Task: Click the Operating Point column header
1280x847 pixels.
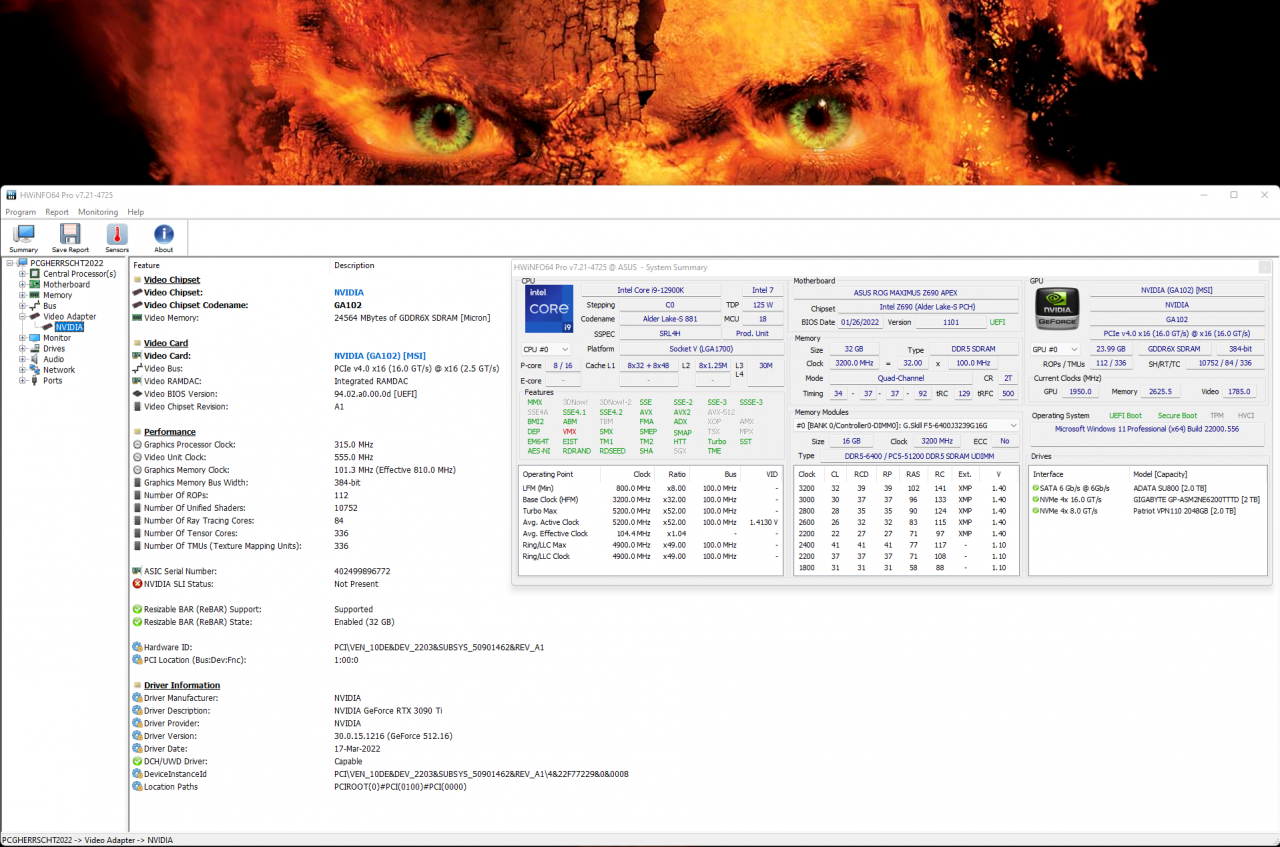Action: [x=548, y=474]
